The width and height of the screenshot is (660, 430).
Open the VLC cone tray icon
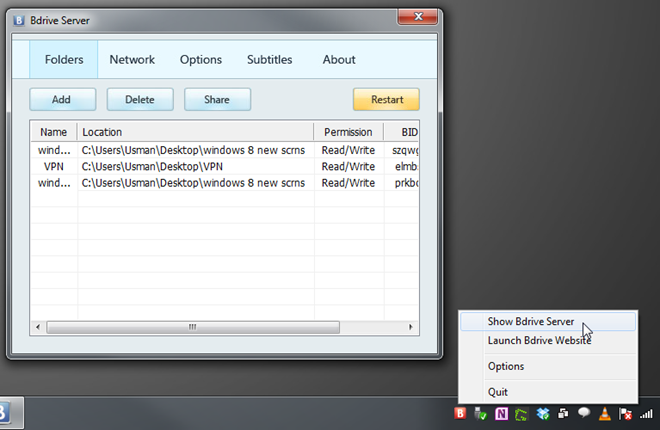point(604,414)
